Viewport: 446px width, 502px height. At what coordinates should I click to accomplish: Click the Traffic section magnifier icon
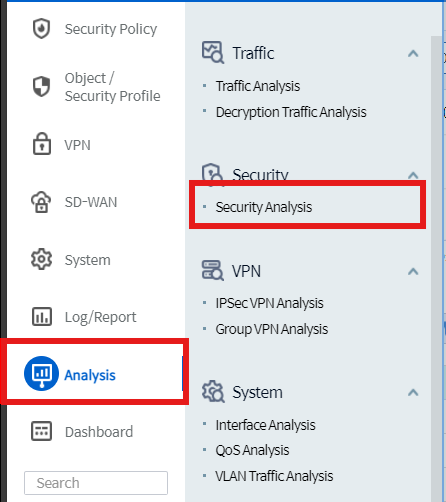coord(213,52)
